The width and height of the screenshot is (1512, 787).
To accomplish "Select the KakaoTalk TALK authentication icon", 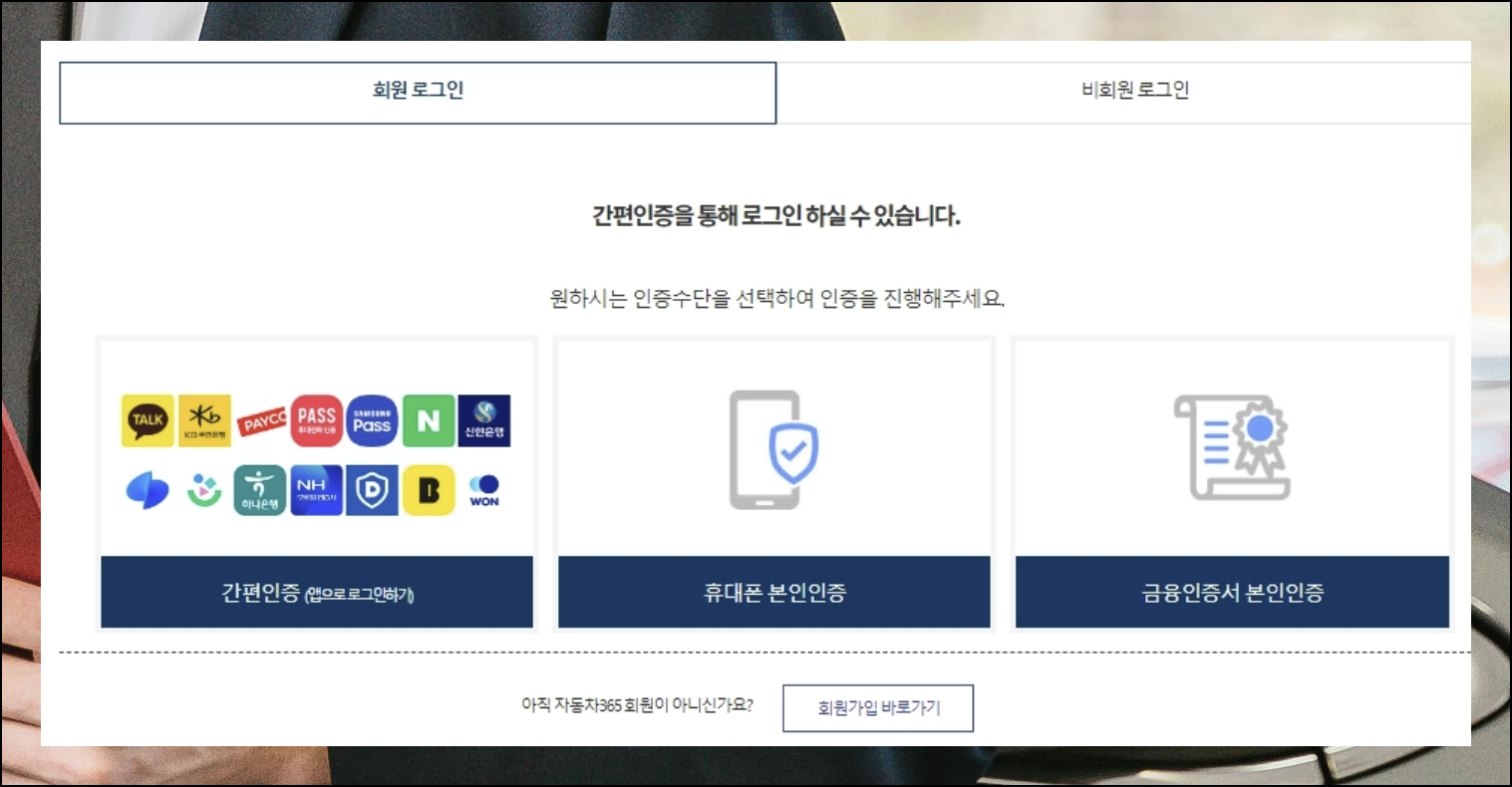I will click(x=148, y=420).
